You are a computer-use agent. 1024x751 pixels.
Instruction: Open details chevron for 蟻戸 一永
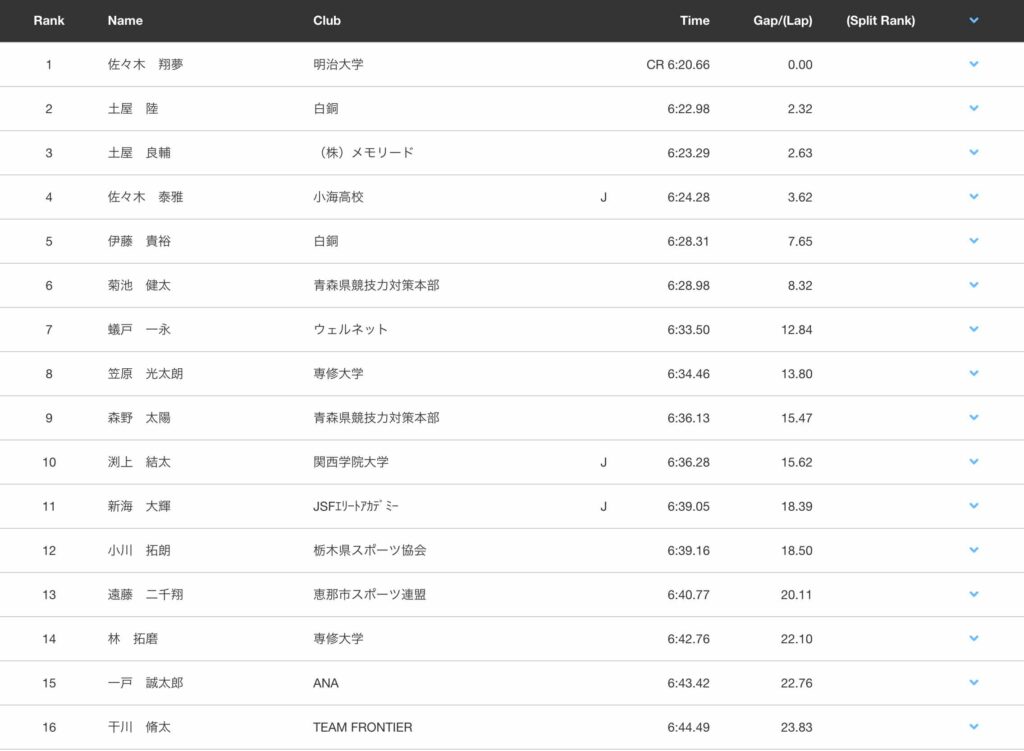tap(973, 329)
